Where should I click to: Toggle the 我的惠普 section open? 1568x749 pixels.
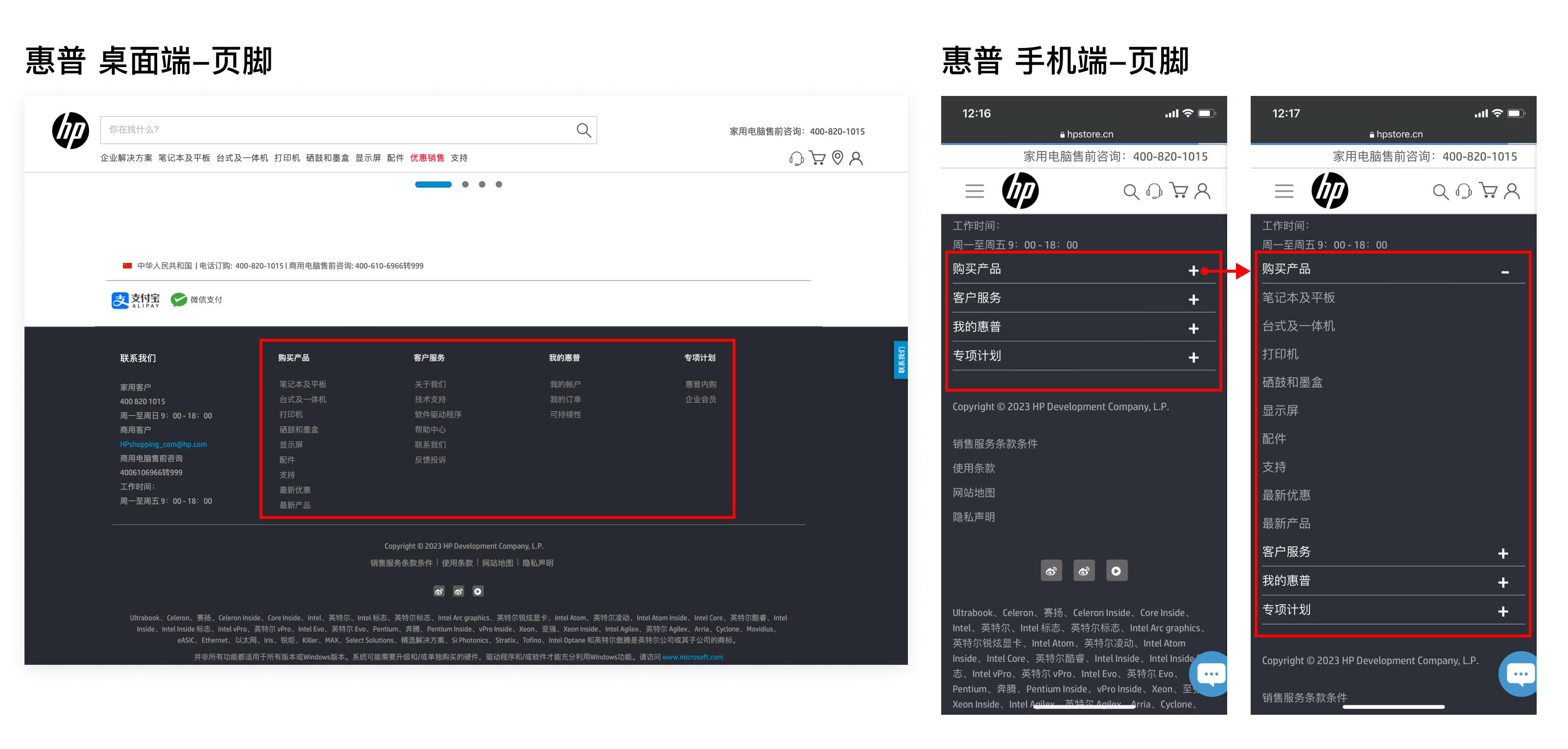pyautogui.click(x=1194, y=328)
